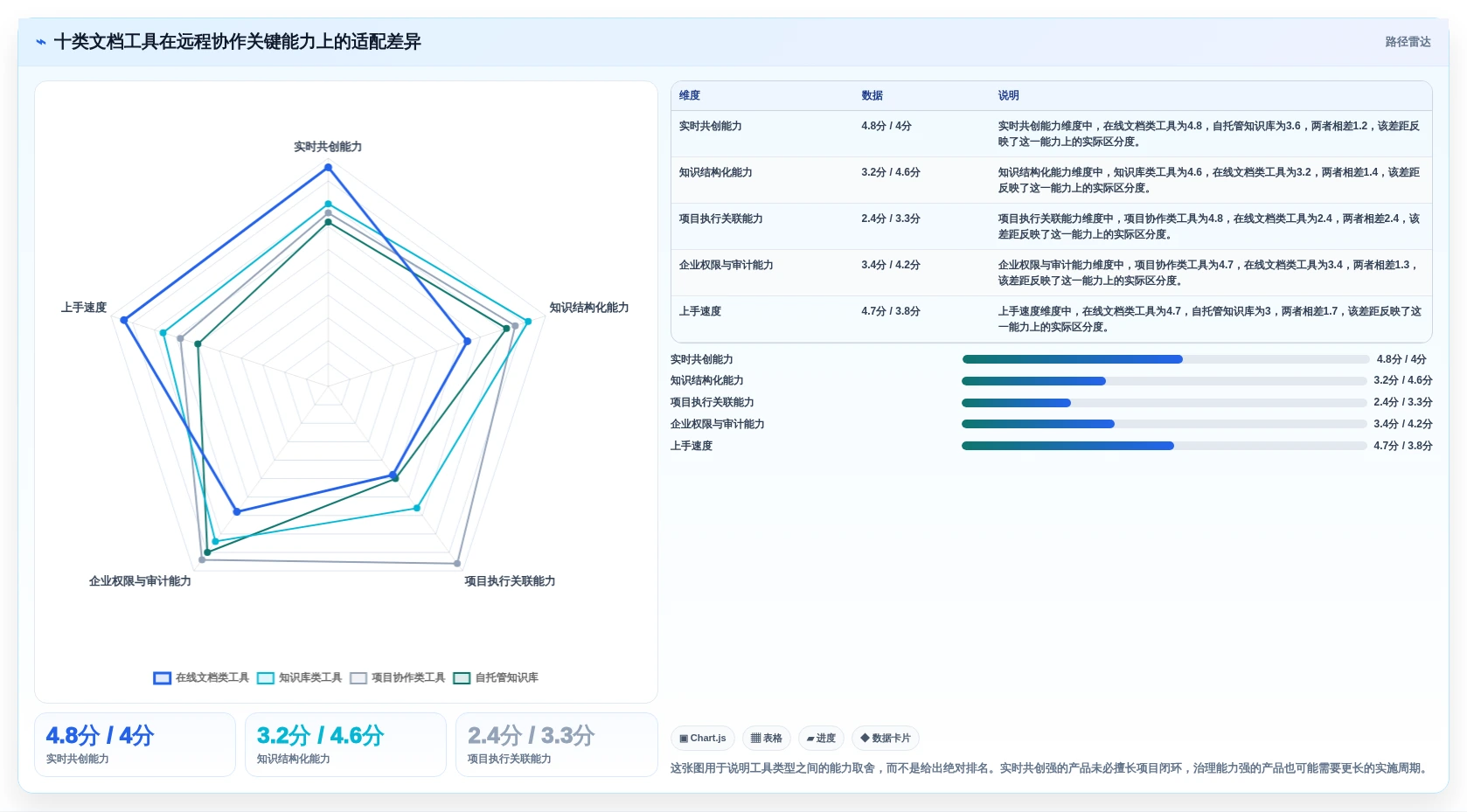Click the 上手速度 progress bar
The image size is (1467, 812).
pos(1164,446)
